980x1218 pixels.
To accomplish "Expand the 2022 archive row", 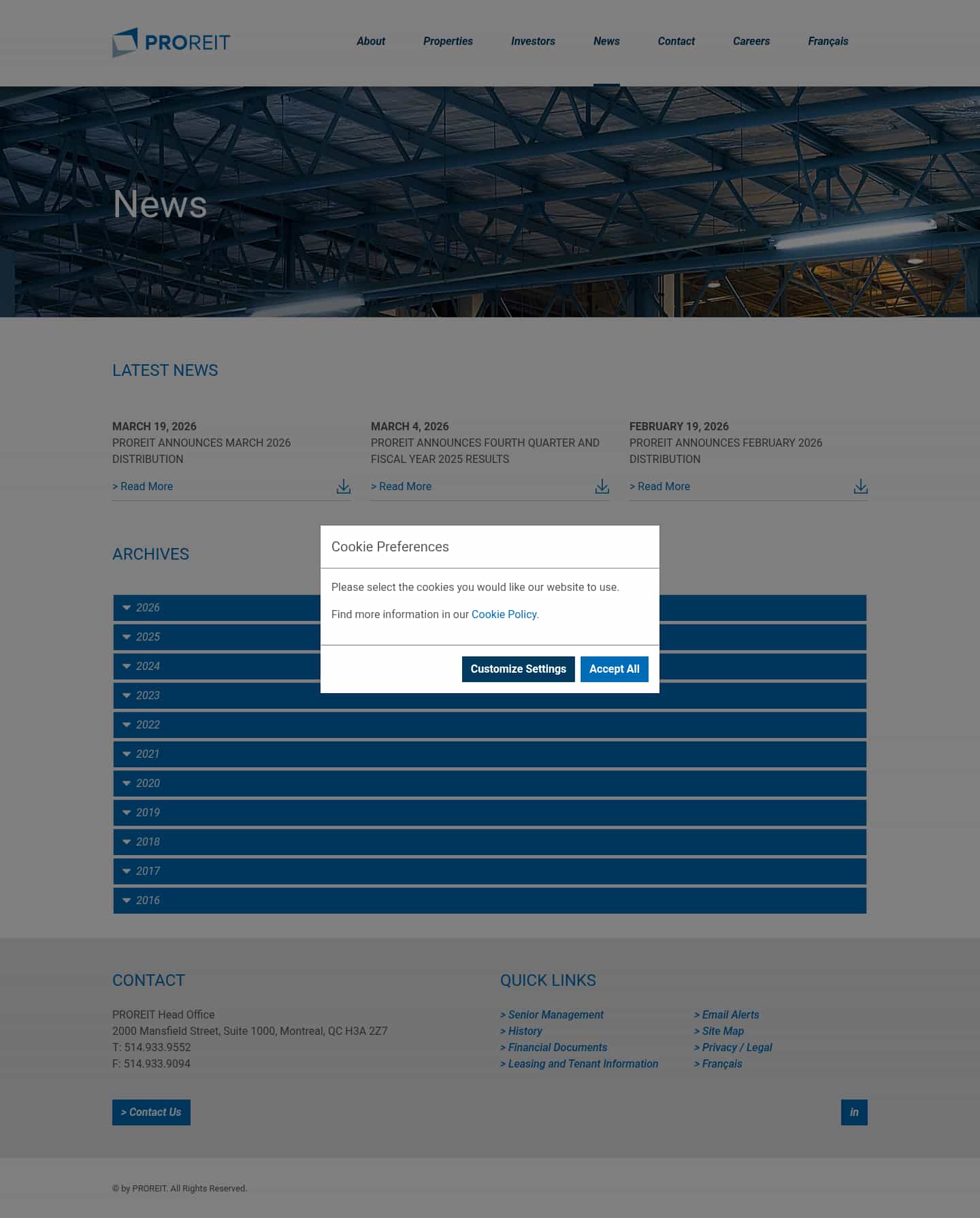I will coord(490,725).
